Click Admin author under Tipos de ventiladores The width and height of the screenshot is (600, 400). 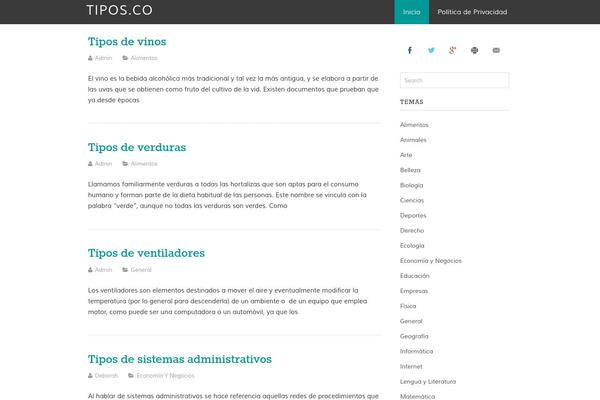103,270
